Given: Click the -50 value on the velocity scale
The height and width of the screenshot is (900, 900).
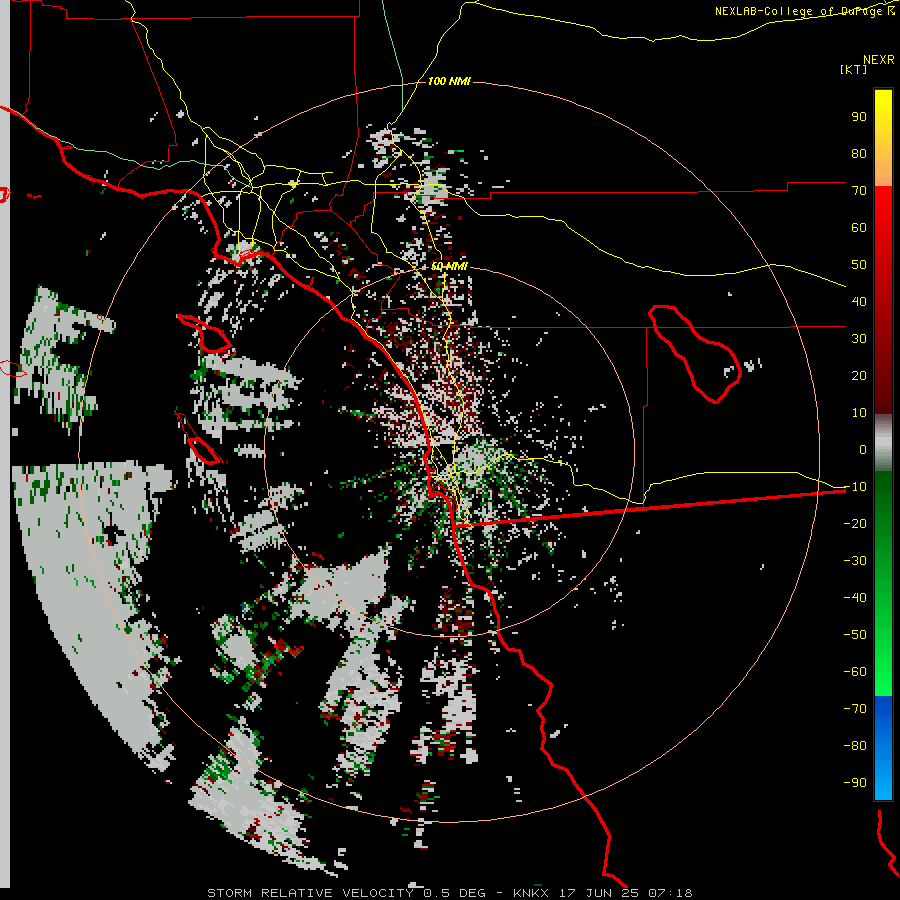Looking at the screenshot, I should pos(855,635).
